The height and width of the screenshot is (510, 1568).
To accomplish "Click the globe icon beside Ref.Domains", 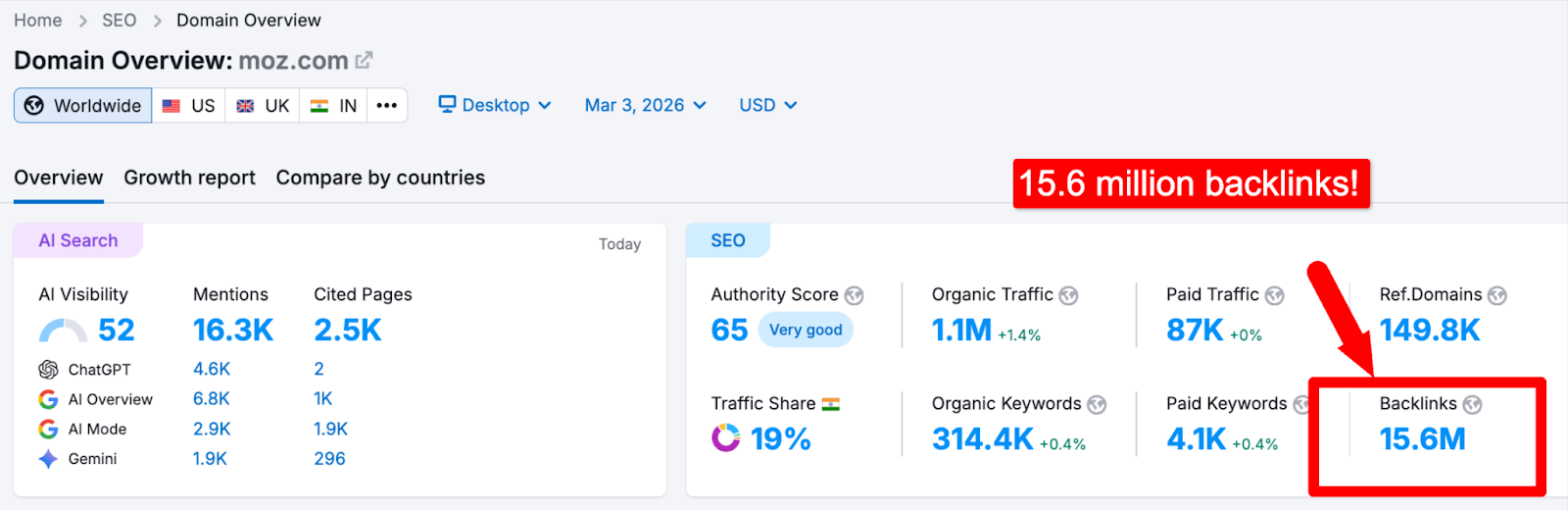I will pos(1496,295).
